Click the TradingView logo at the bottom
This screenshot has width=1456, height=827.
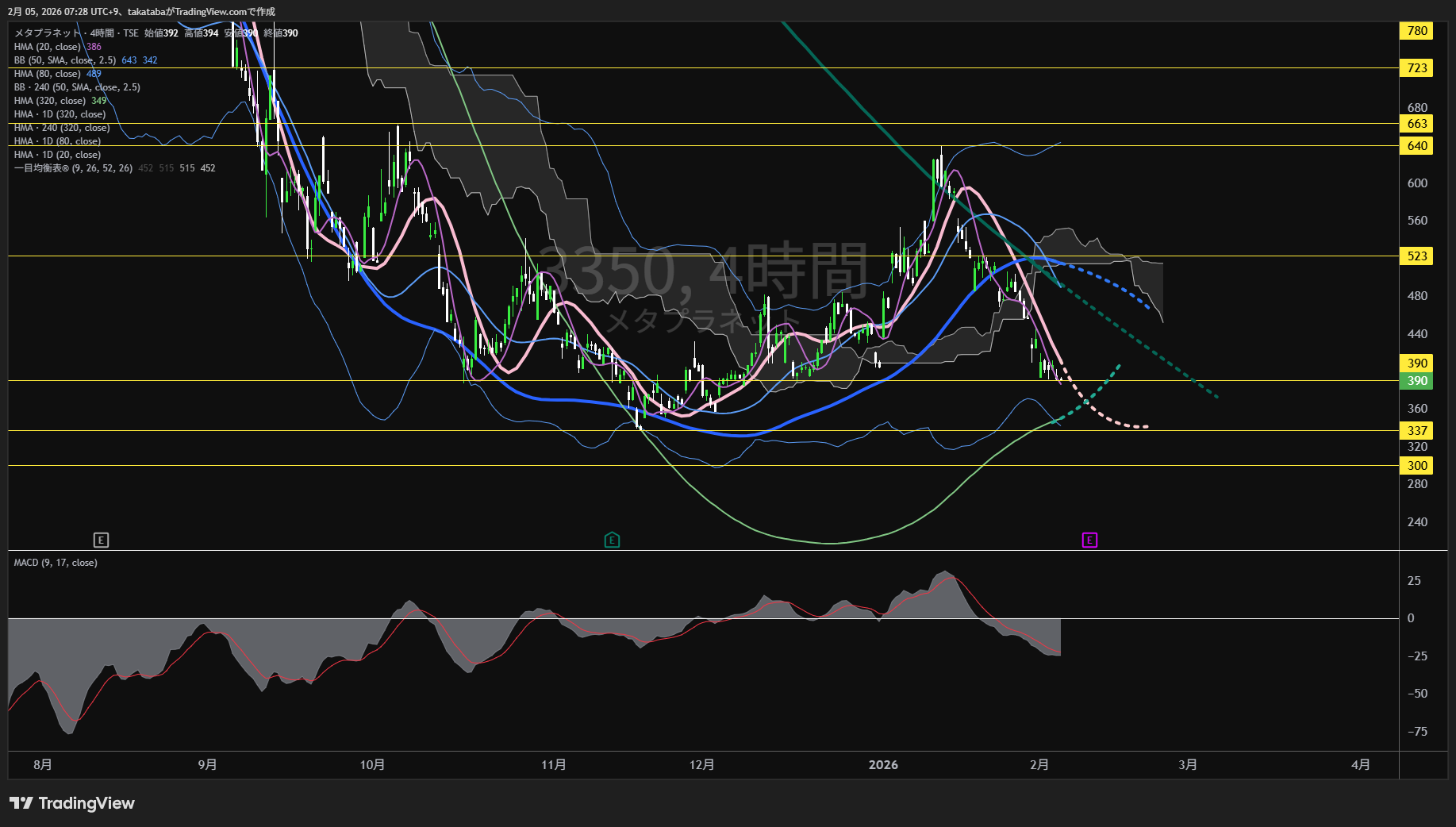[72, 803]
